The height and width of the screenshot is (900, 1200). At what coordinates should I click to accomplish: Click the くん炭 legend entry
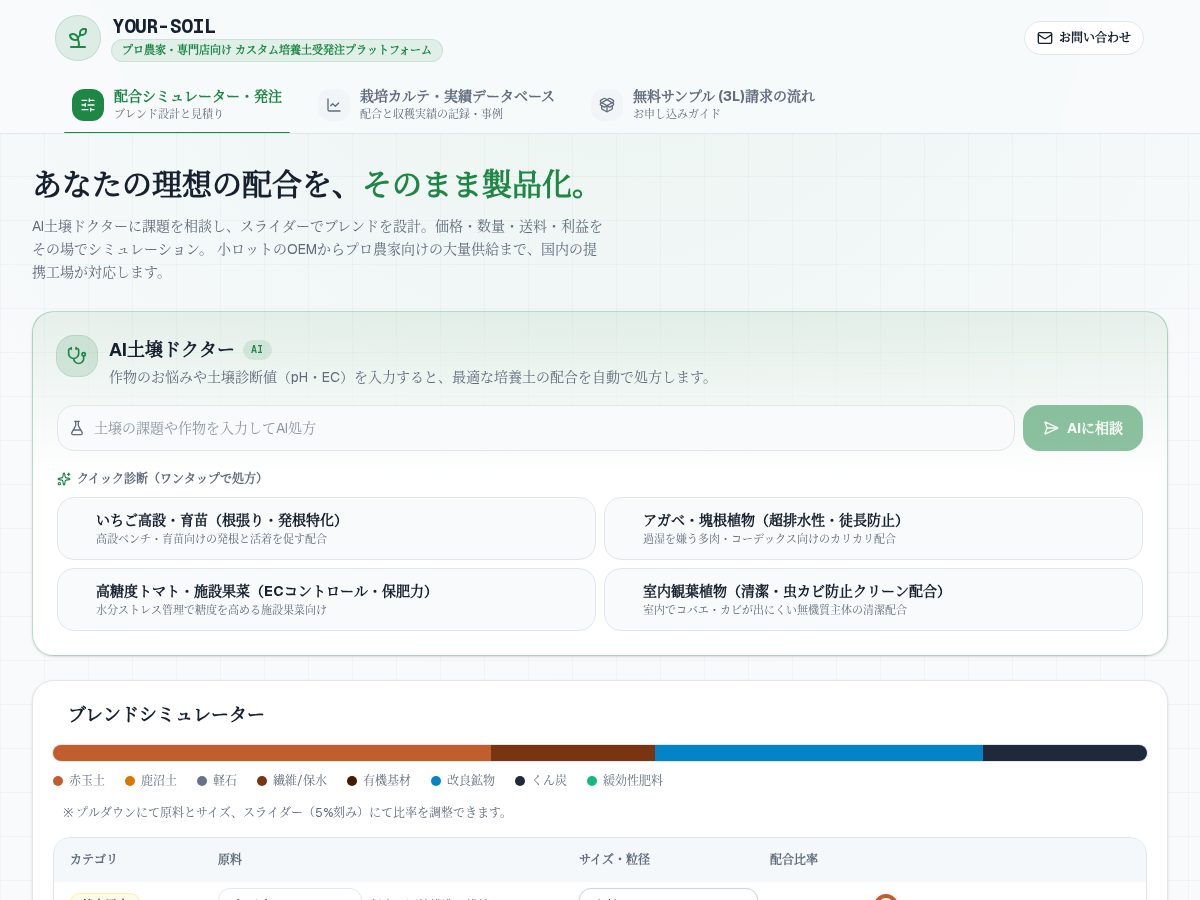pyautogui.click(x=541, y=780)
